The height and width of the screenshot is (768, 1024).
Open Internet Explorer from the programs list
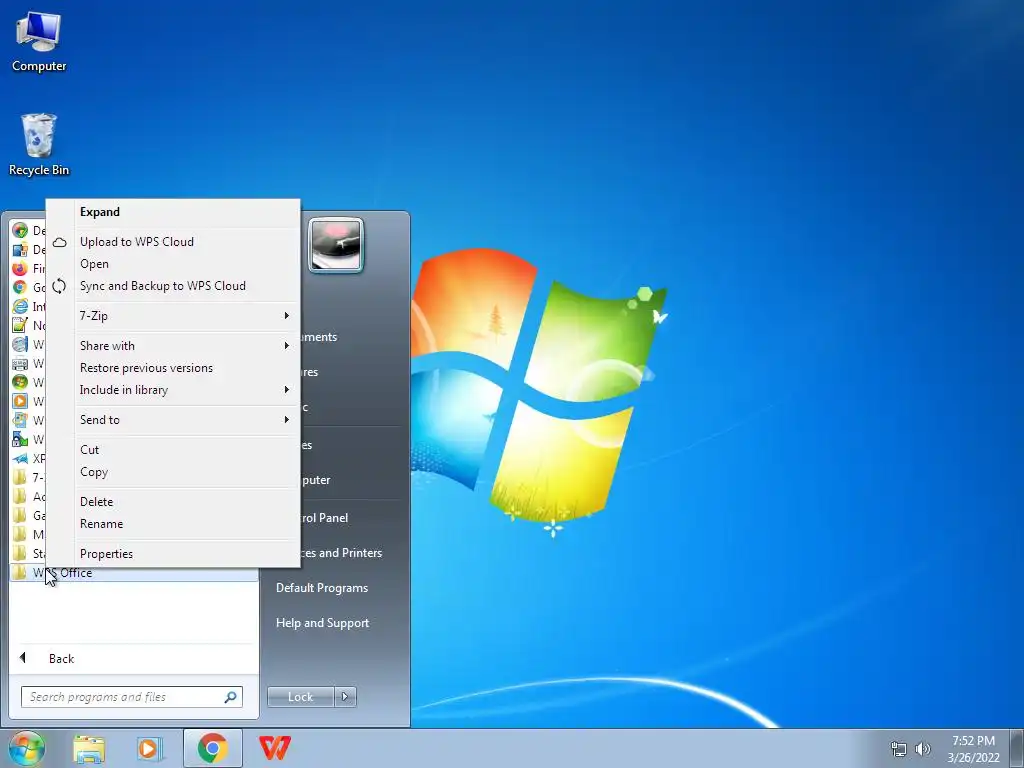(x=20, y=306)
